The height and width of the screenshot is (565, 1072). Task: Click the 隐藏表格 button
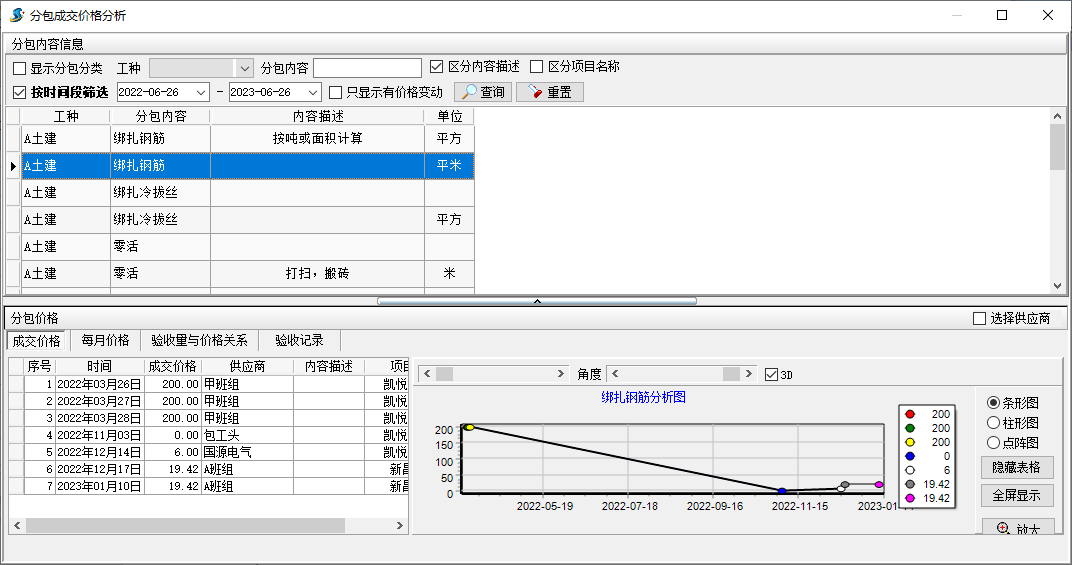[x=1016, y=467]
